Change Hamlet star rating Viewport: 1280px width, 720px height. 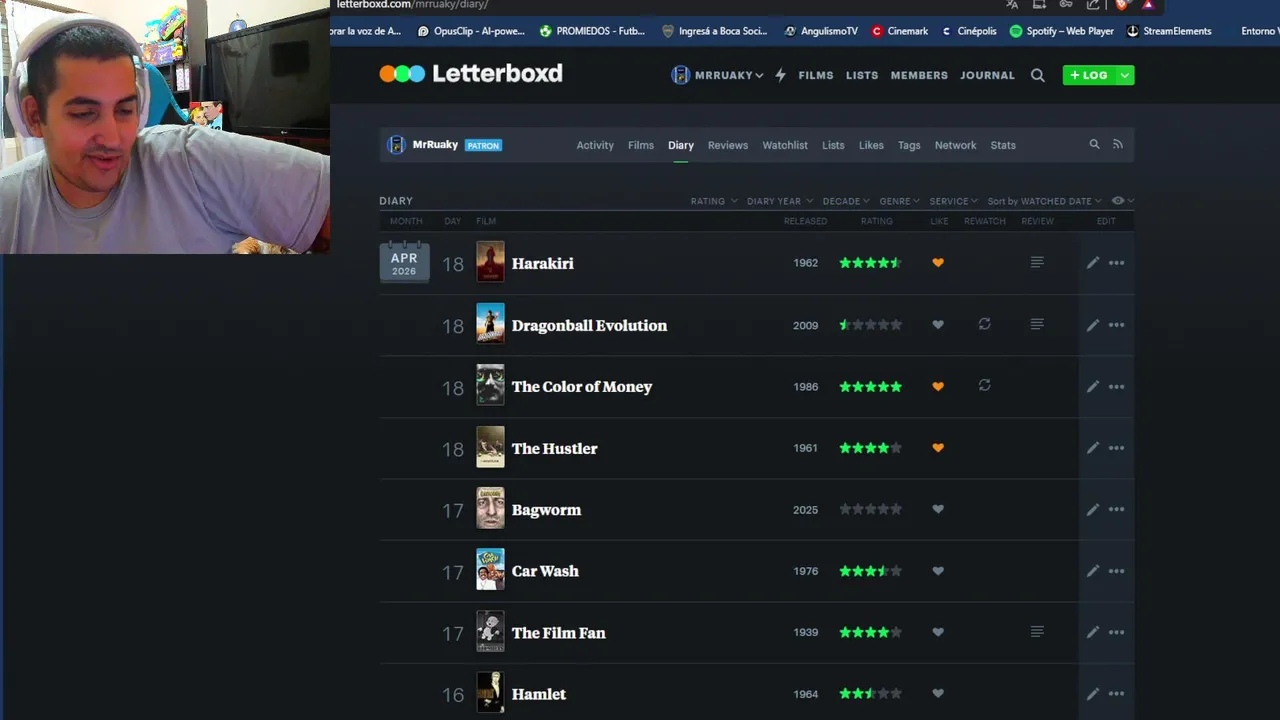[x=870, y=694]
